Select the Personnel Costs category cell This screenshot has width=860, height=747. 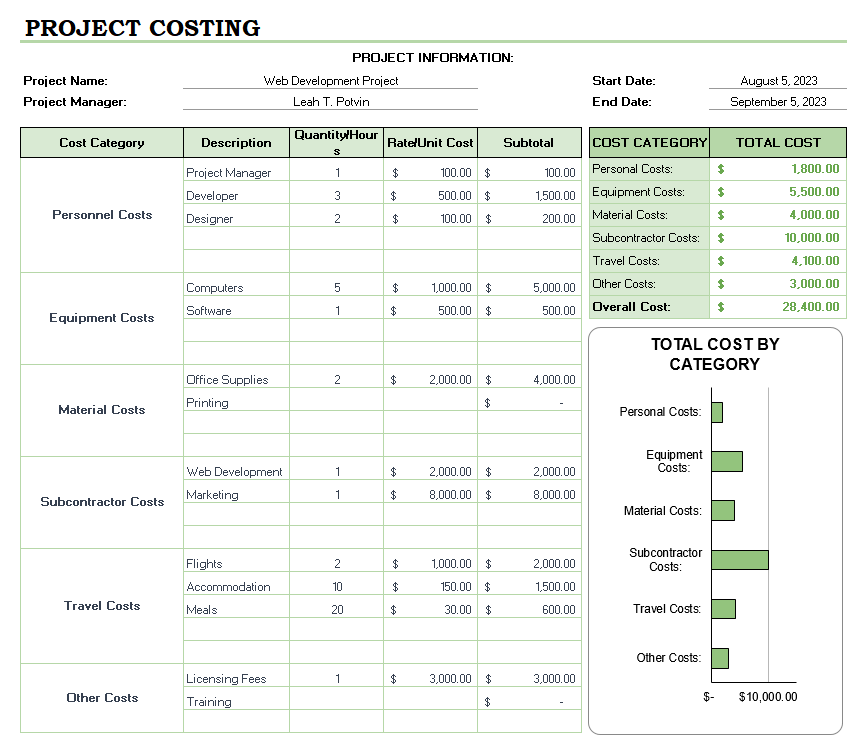(102, 215)
